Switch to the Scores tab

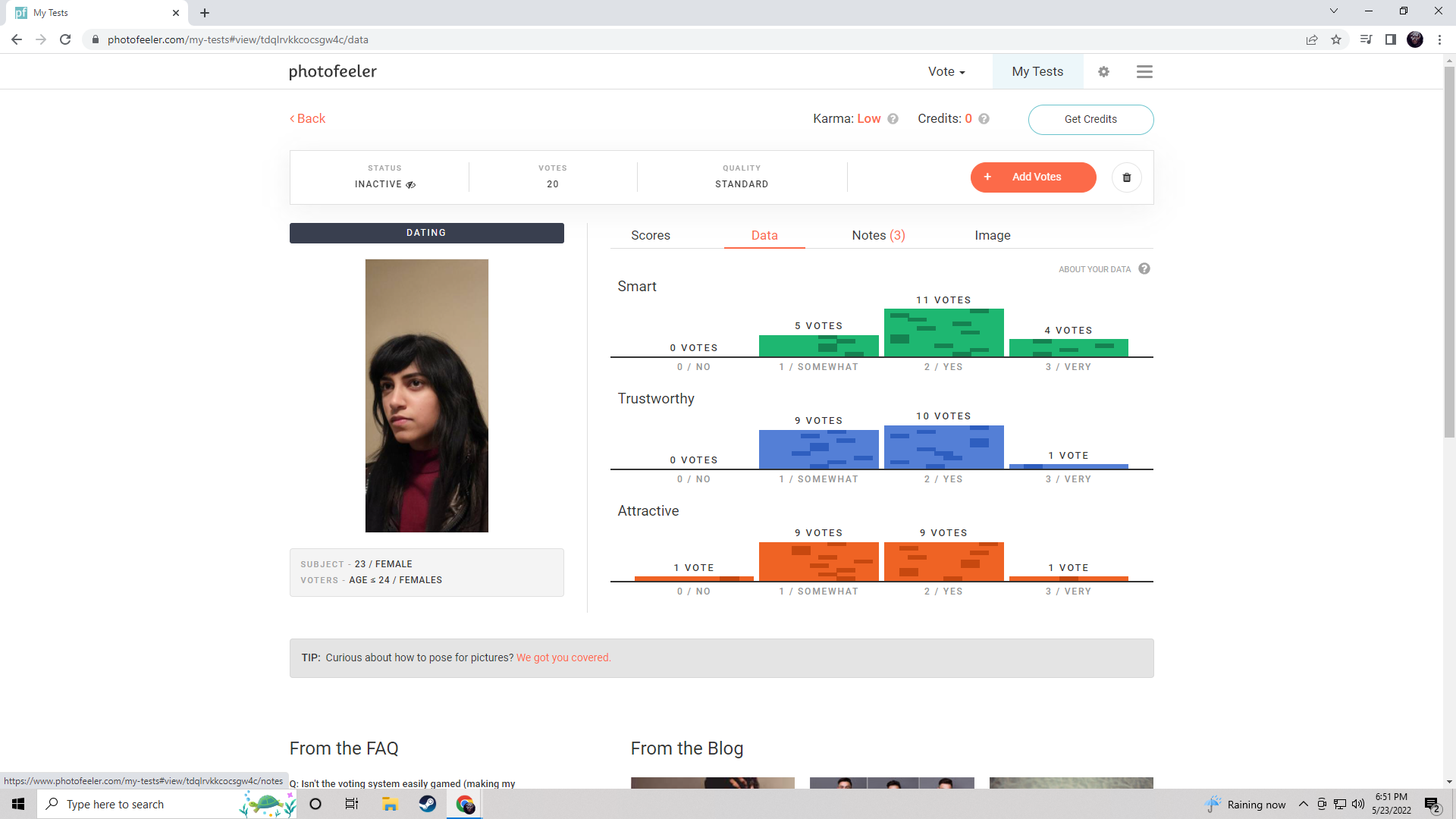click(x=651, y=235)
